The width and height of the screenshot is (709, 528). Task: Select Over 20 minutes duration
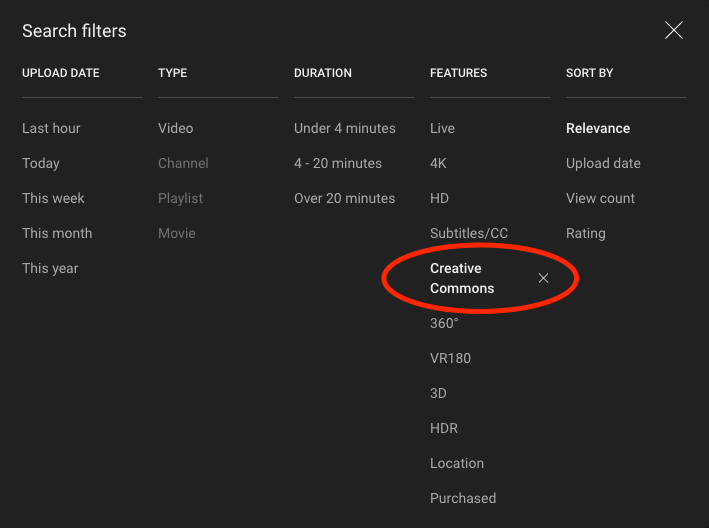[x=345, y=198]
